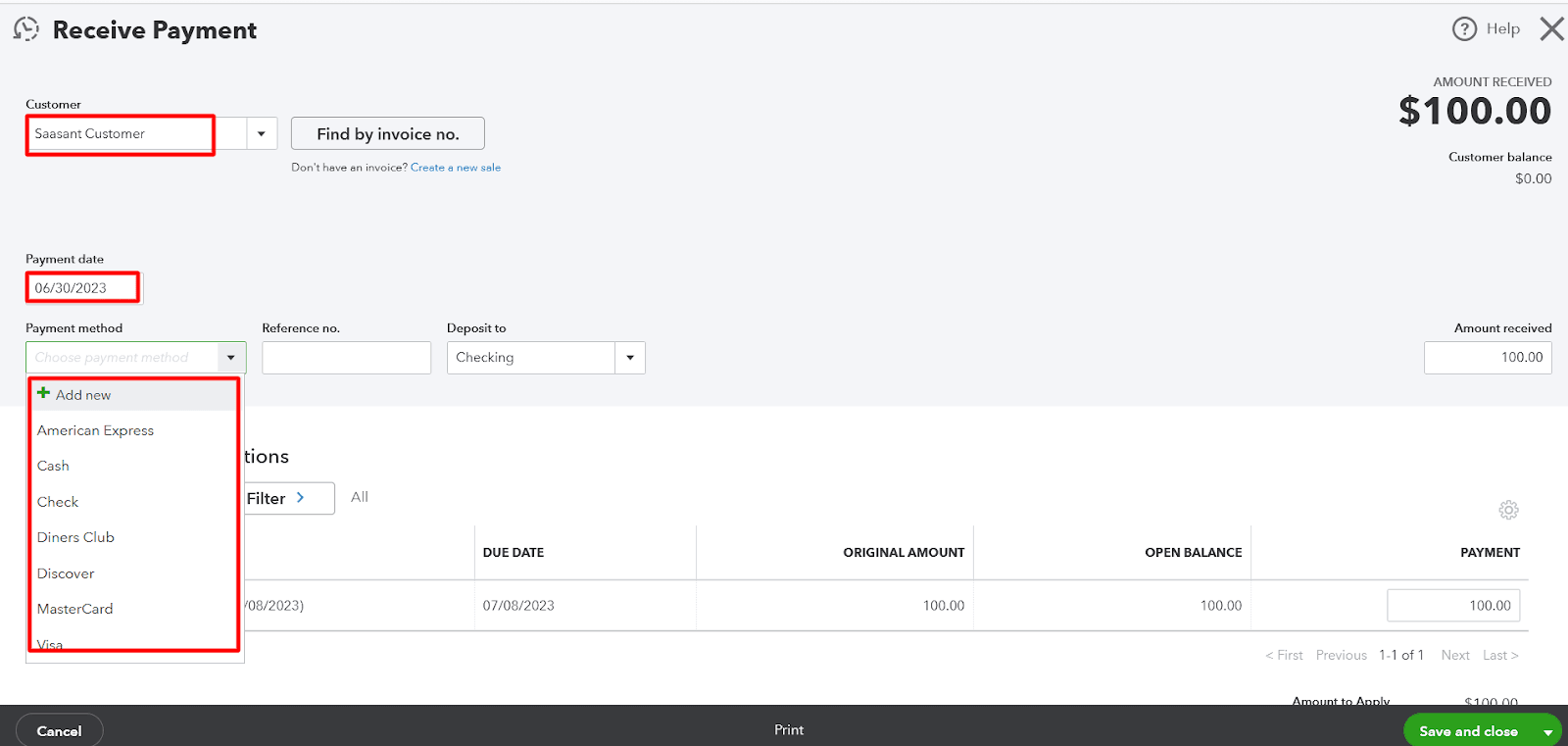The image size is (1568, 746).
Task: Click the green plus icon beside Add new
Action: tap(43, 393)
